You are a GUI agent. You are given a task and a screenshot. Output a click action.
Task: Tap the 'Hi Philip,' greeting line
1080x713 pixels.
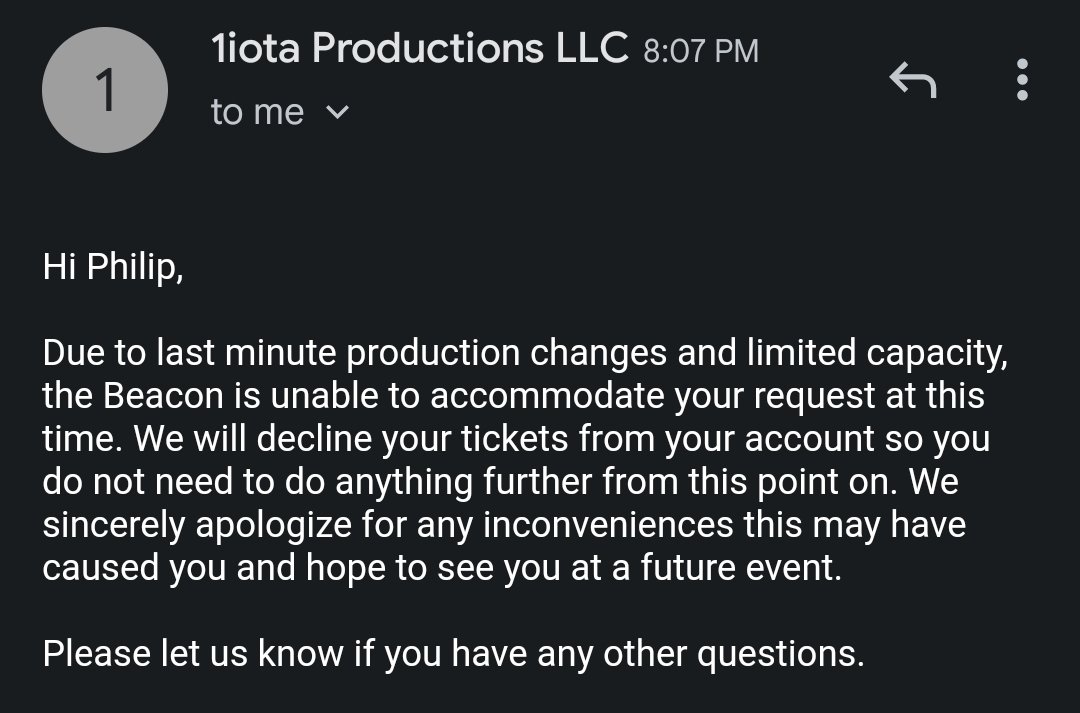click(x=113, y=267)
